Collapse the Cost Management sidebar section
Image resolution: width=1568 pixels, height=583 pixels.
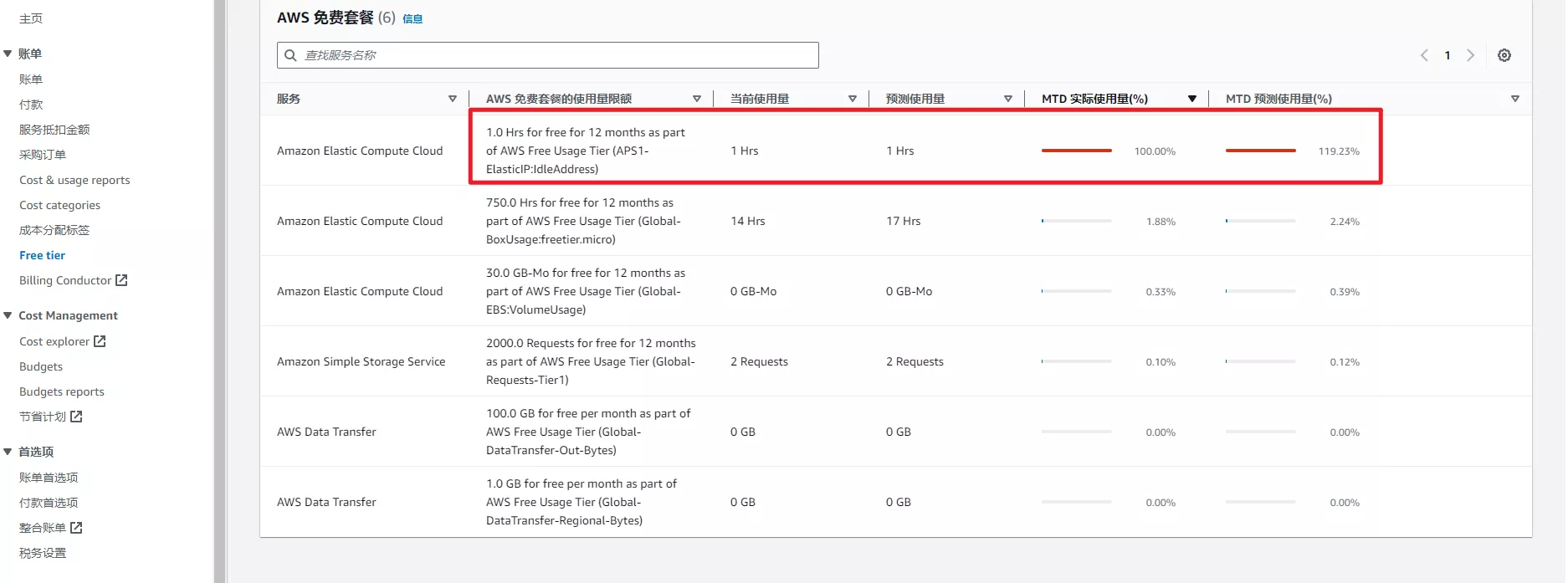[8, 315]
